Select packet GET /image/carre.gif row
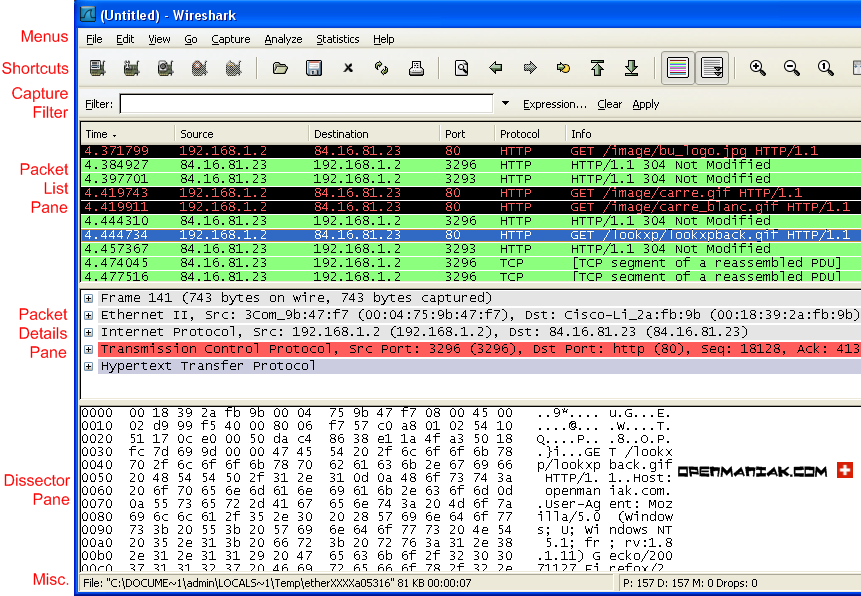 pyautogui.click(x=471, y=193)
